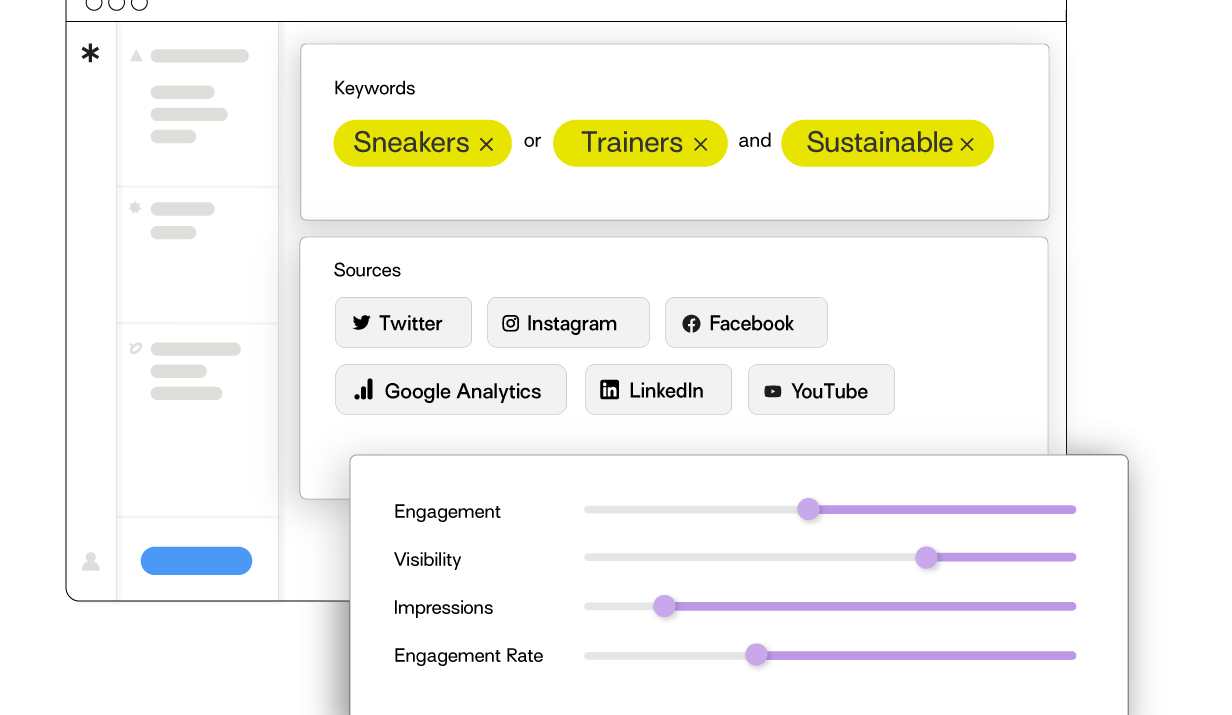1232x715 pixels.
Task: Click the Engagement Rate slider handle
Action: tap(757, 655)
